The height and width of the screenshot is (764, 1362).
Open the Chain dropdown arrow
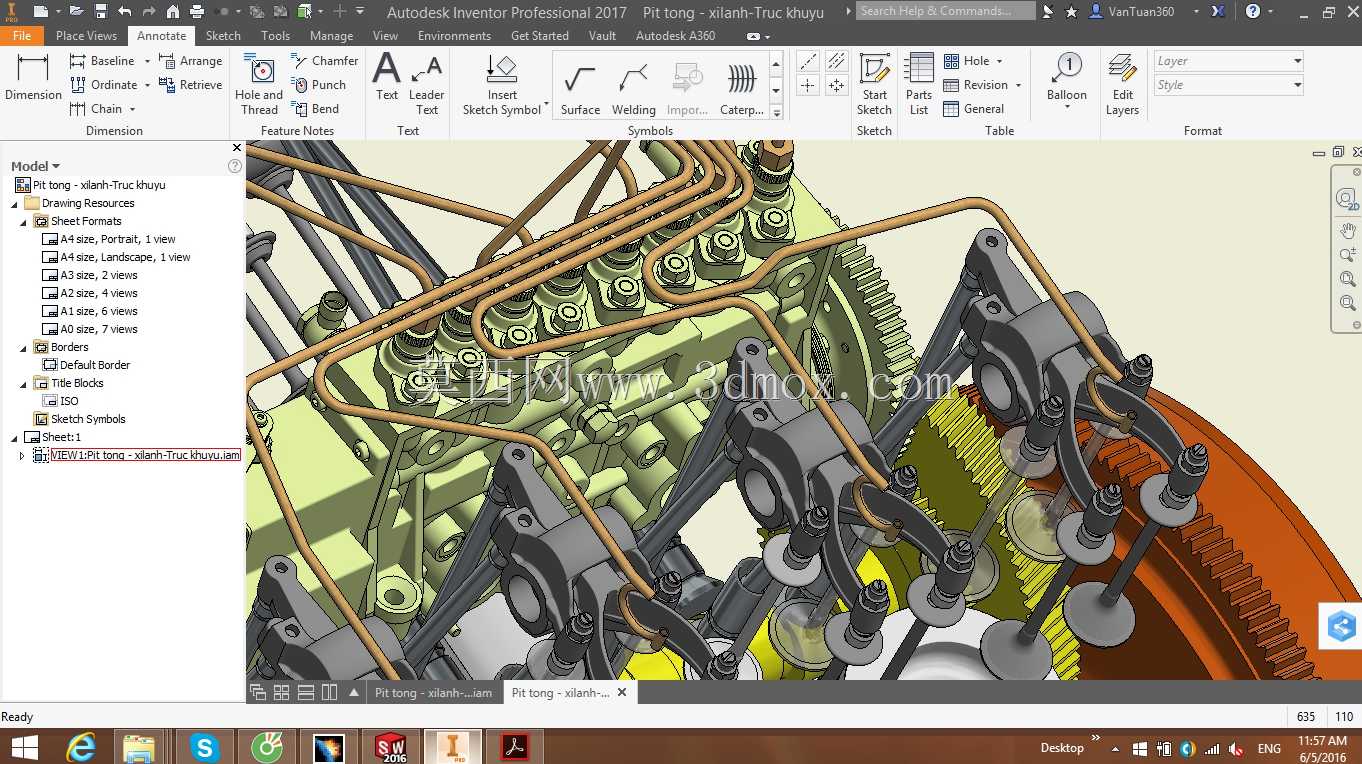(x=132, y=110)
